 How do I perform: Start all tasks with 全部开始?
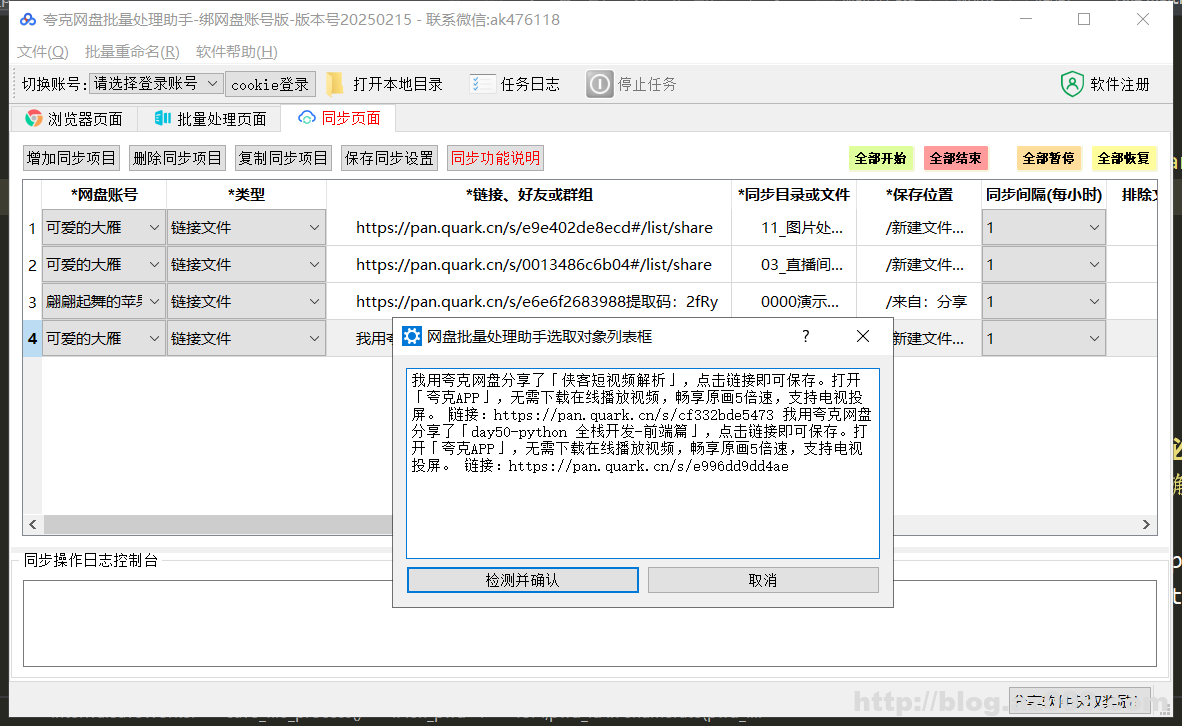881,158
